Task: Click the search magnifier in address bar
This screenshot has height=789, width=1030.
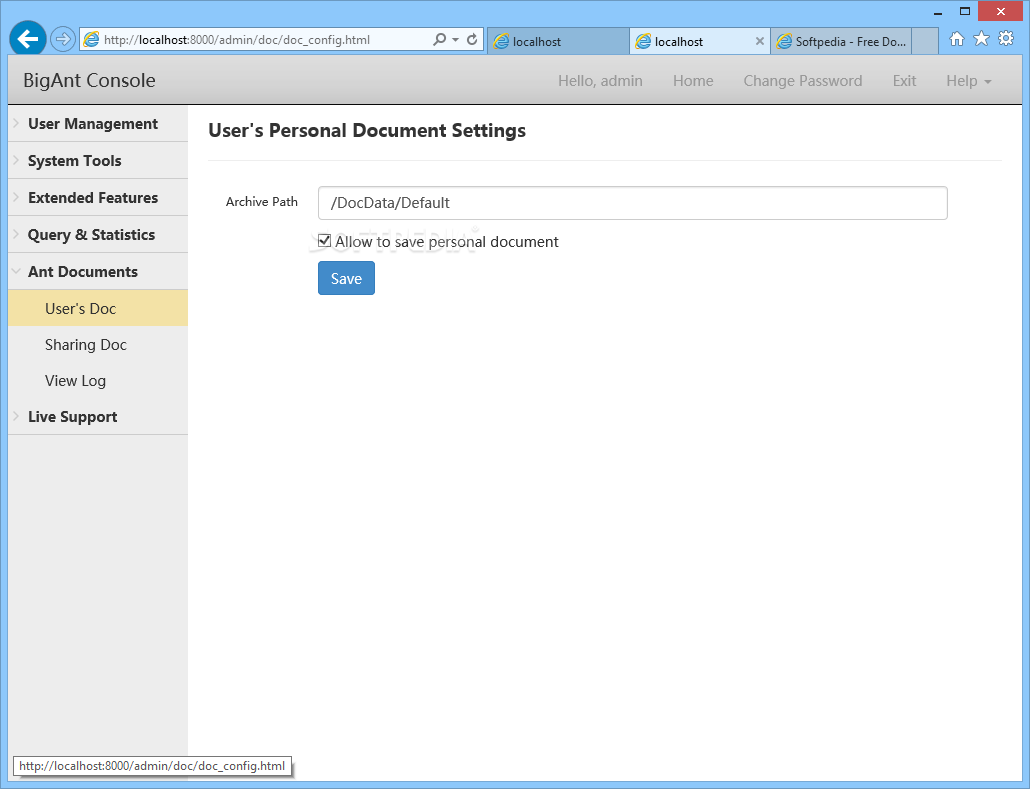Action: (x=439, y=39)
